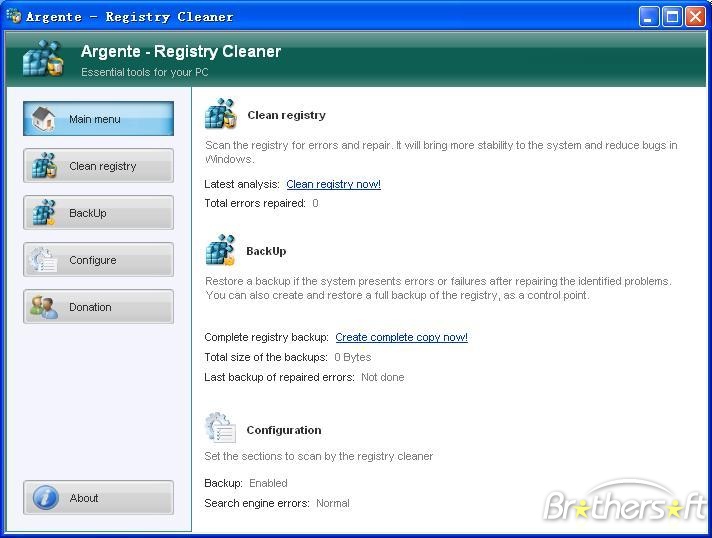Viewport: 712px width, 538px height.
Task: Click the blue info icon on About
Action: pyautogui.click(x=45, y=498)
